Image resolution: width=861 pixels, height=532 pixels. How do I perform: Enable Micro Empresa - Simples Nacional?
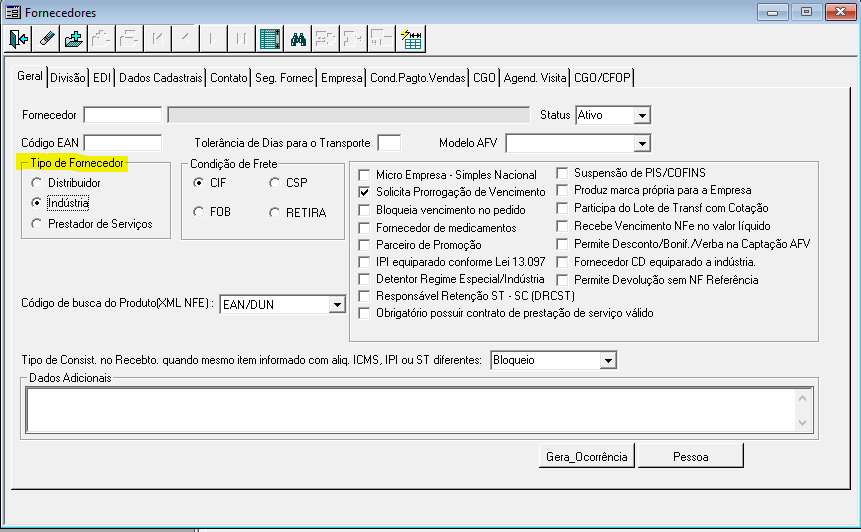(x=364, y=175)
